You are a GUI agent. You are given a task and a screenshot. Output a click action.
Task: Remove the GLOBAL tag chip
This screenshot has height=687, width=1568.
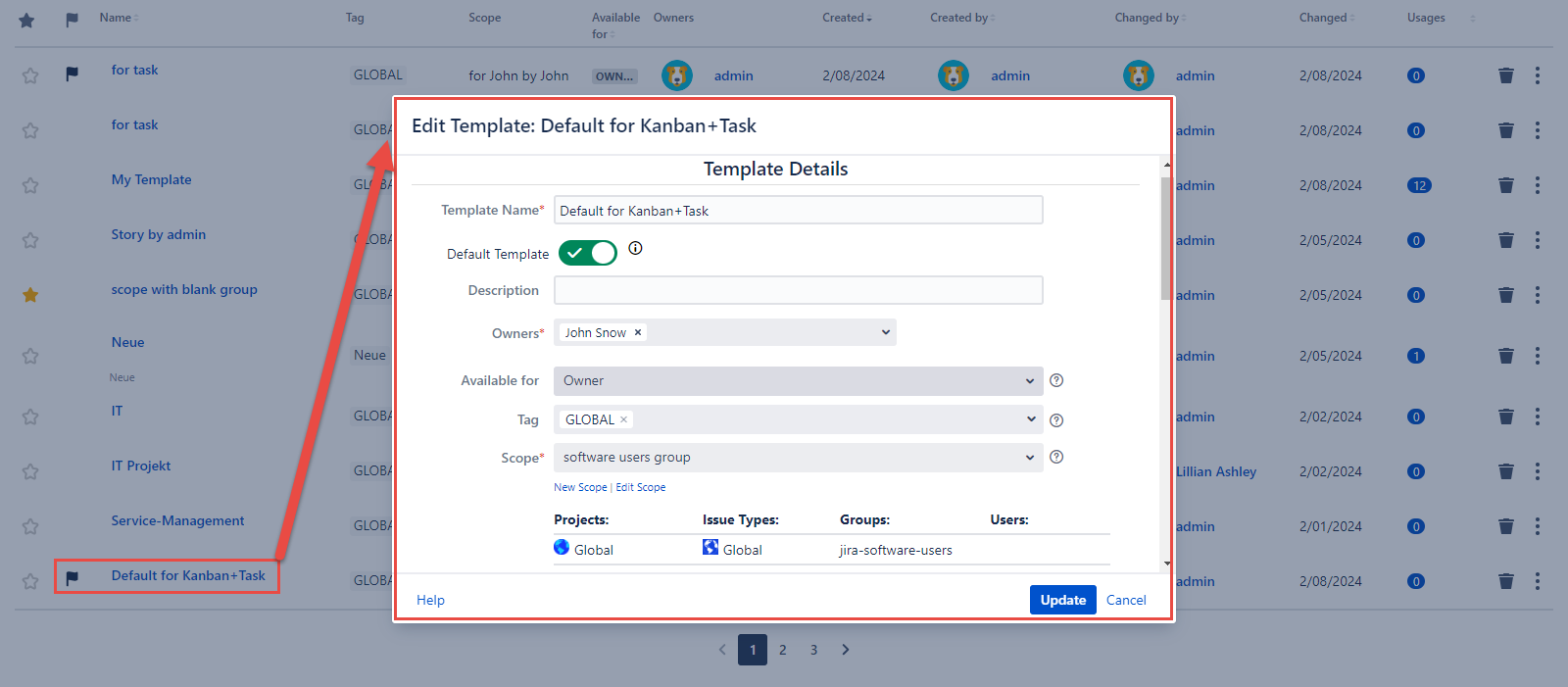coord(623,419)
